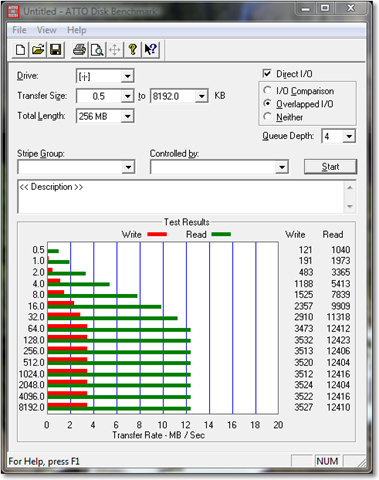The width and height of the screenshot is (379, 480).
Task: Open the Controlled by dropdown
Action: tap(282, 167)
